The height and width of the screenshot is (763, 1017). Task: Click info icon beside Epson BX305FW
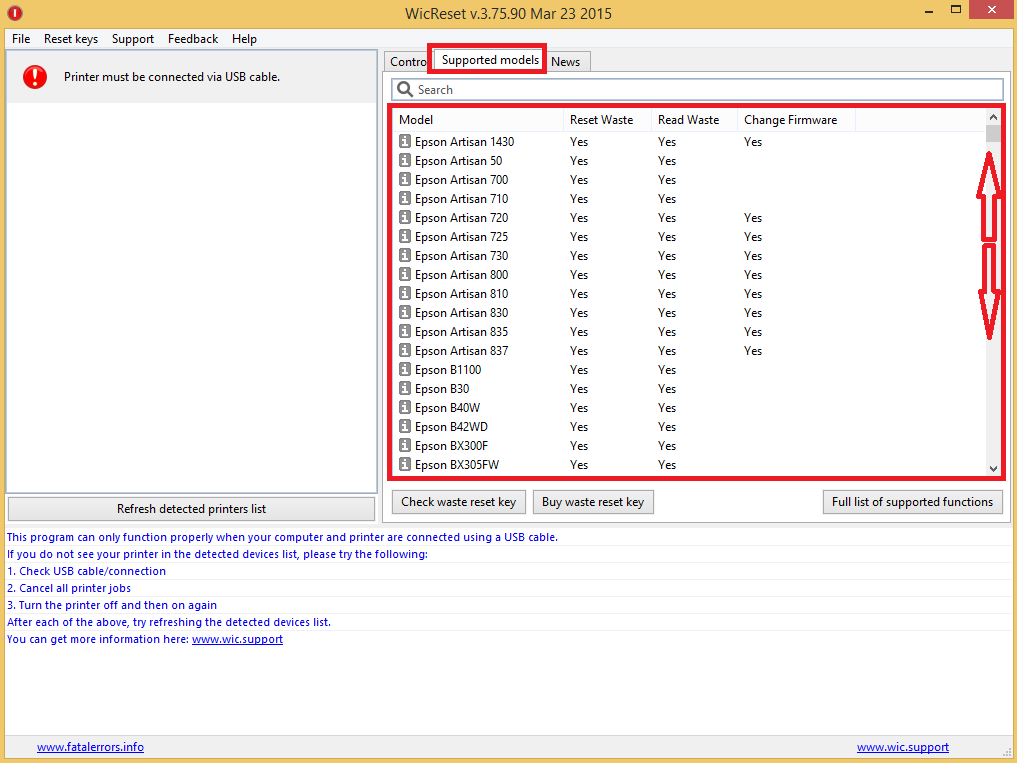(x=405, y=464)
